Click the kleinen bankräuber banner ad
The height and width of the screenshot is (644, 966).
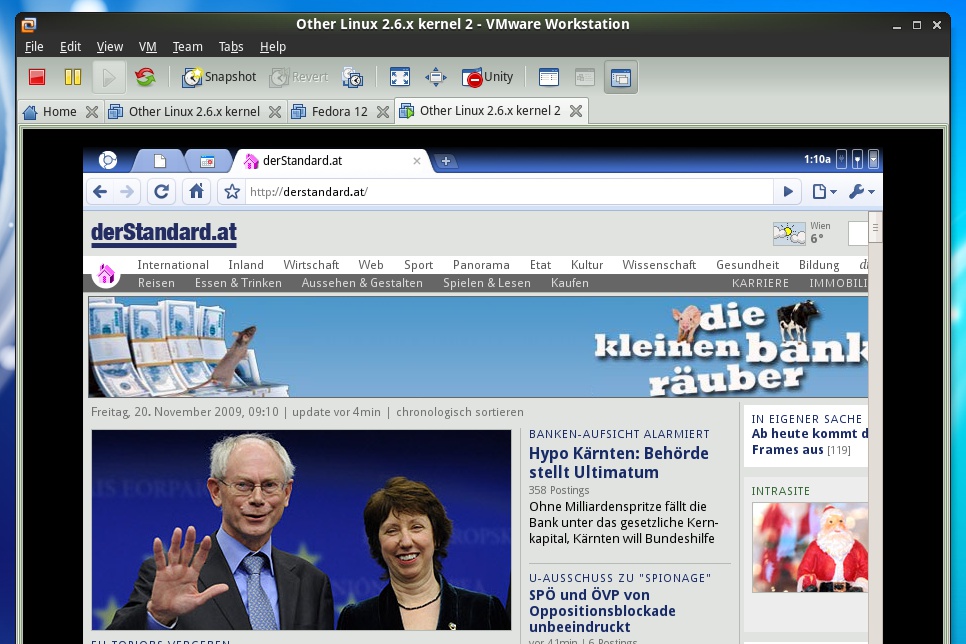pyautogui.click(x=478, y=347)
